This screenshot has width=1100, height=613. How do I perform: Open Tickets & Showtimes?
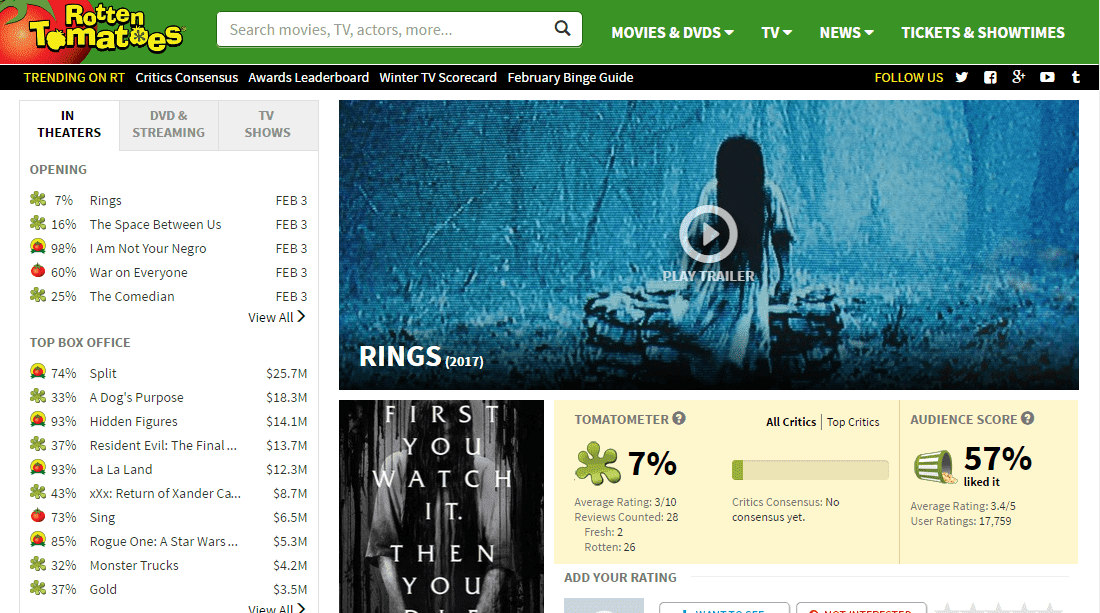tap(983, 32)
